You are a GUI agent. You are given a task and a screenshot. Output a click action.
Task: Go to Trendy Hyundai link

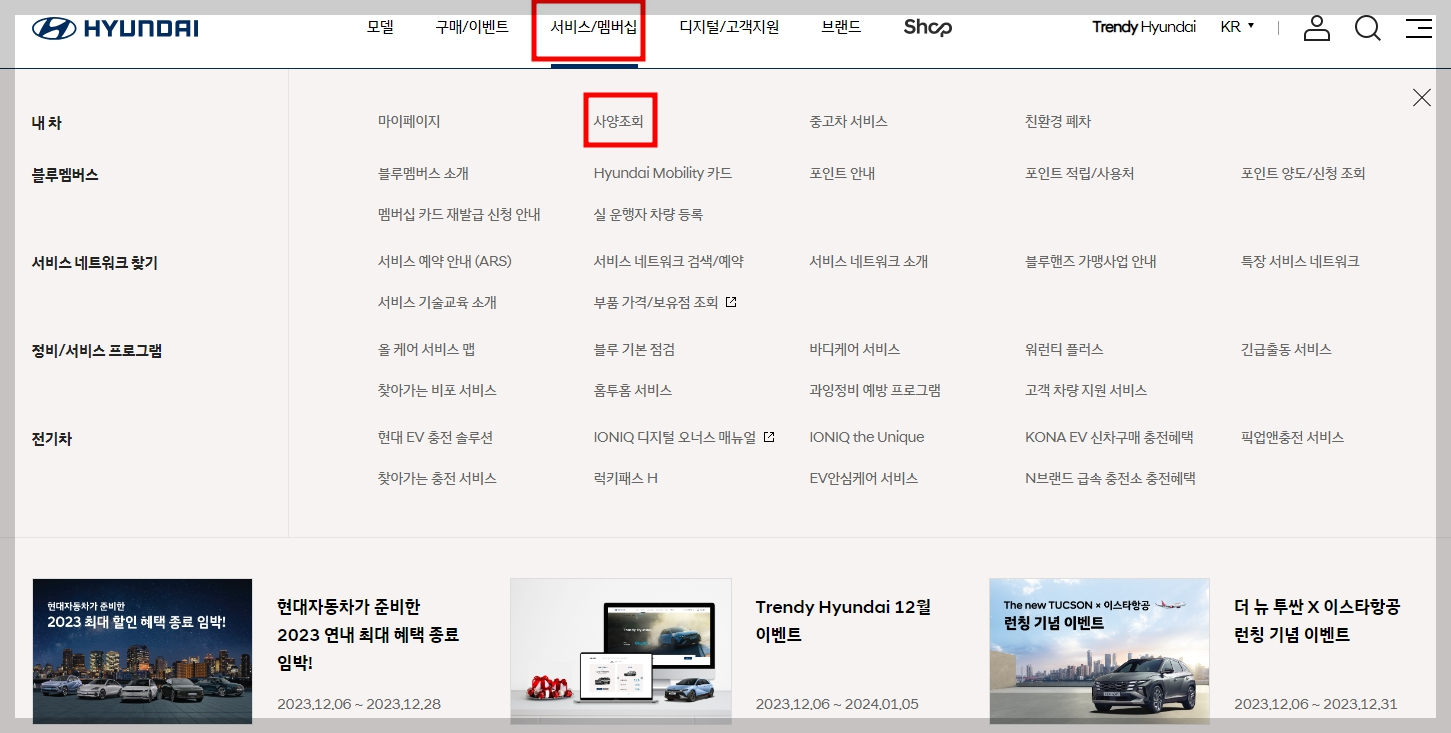tap(1144, 27)
